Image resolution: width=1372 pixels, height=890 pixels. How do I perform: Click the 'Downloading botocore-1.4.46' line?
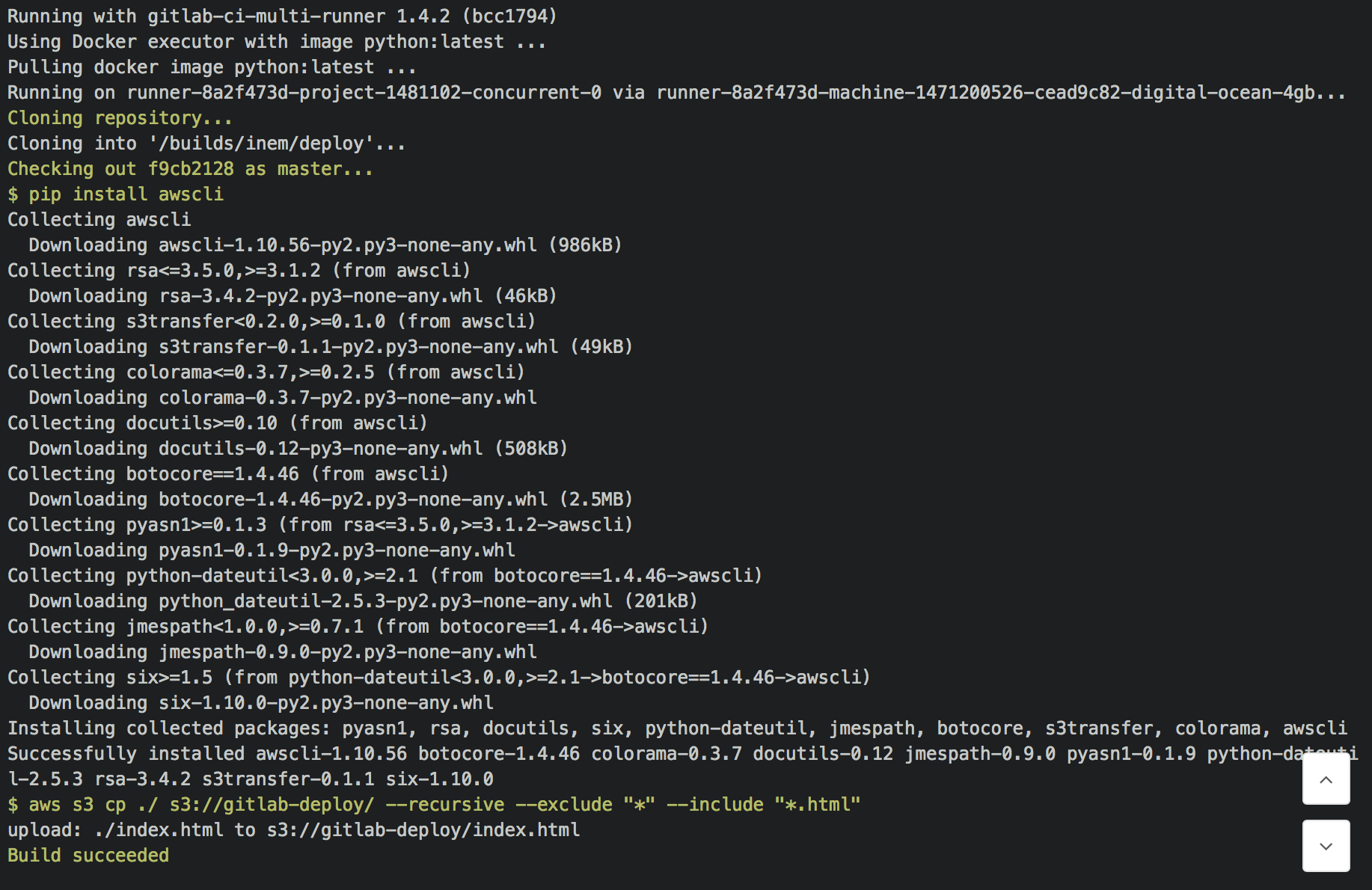[330, 500]
